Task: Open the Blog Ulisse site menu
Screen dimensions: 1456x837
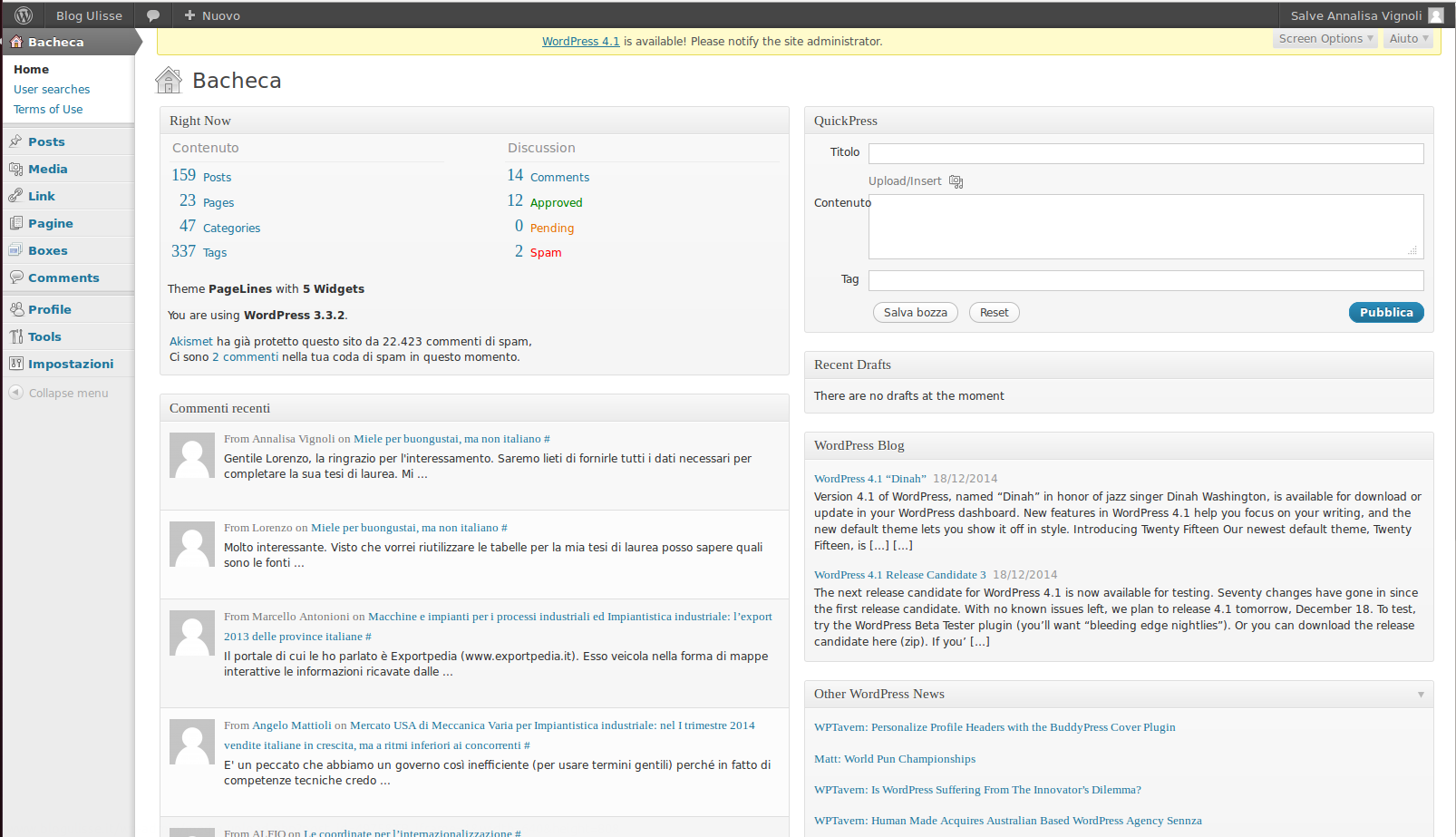Action: tap(89, 15)
